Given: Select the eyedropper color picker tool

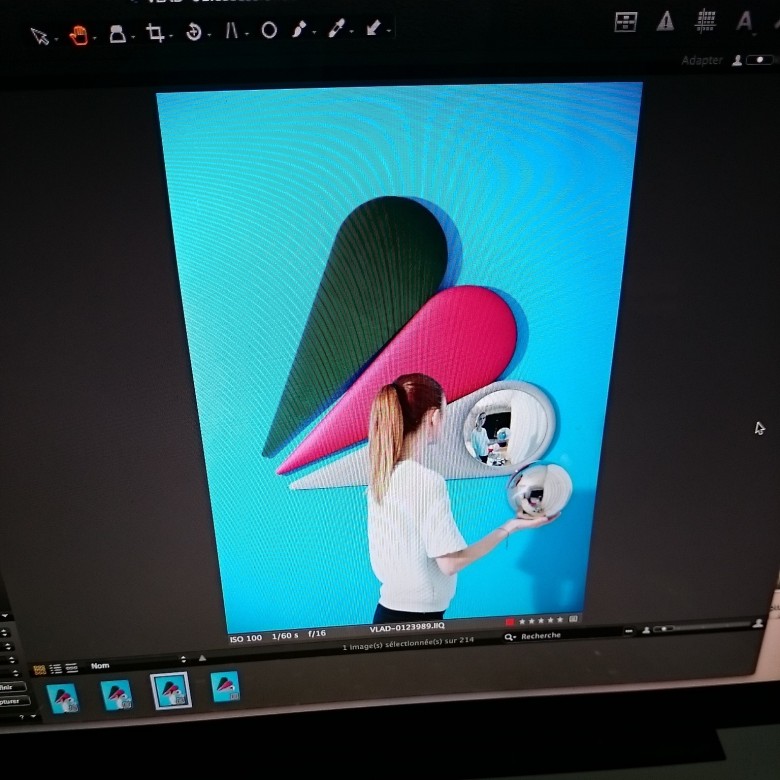Looking at the screenshot, I should 336,28.
